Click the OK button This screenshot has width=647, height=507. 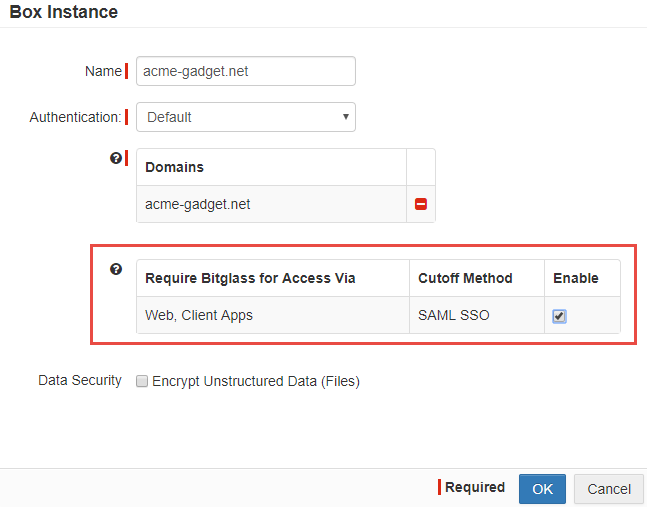[542, 489]
